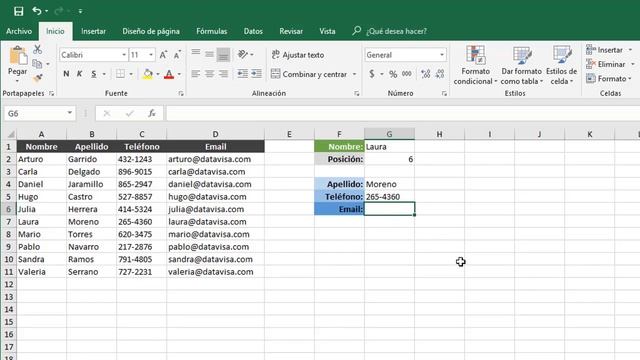Center text horizontally
The height and width of the screenshot is (360, 640).
[209, 74]
